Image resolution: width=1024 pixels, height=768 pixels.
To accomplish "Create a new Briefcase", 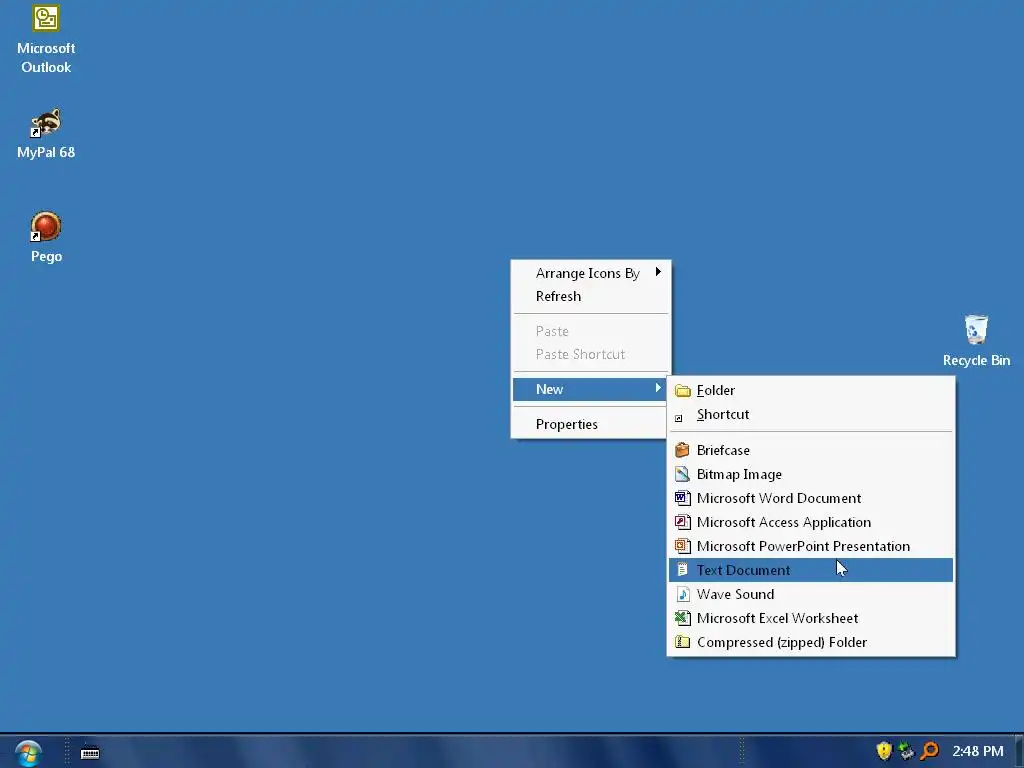I will point(810,450).
